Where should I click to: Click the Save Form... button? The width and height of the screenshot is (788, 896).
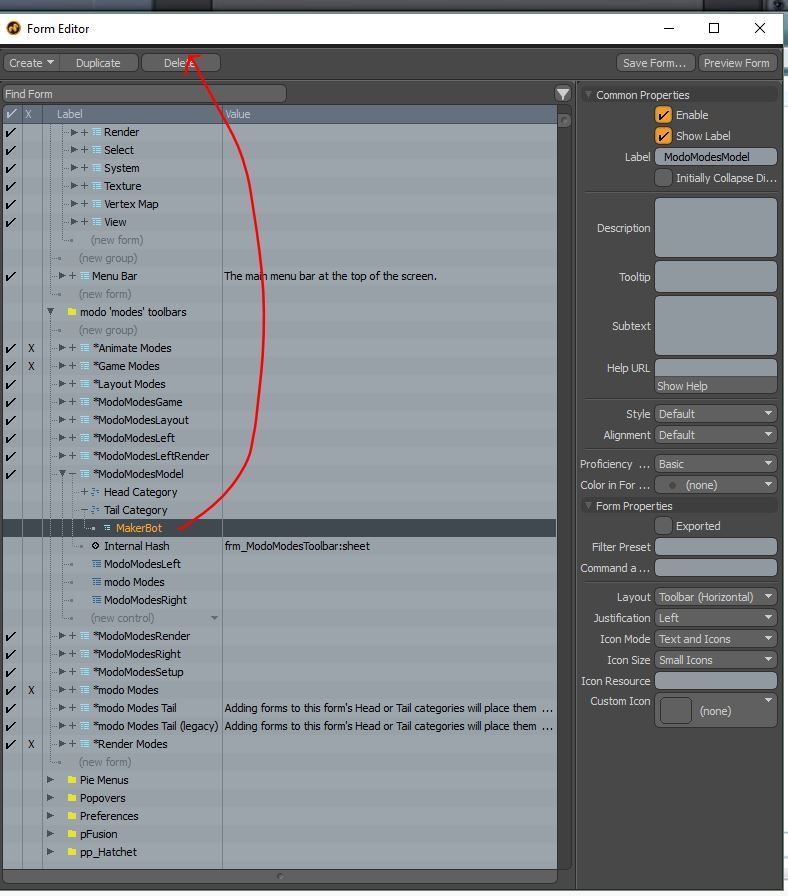(x=655, y=63)
